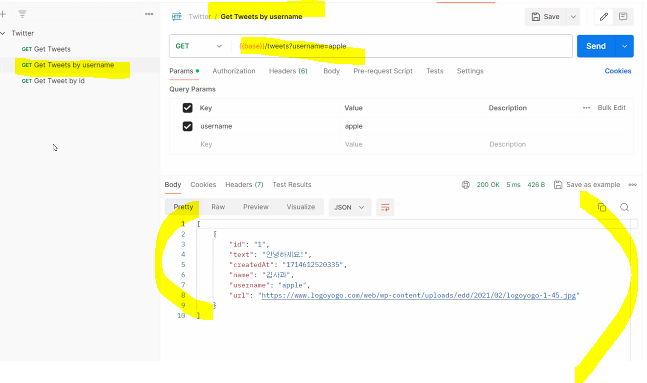Screen dimensions: 647x383
Task: Collapse the Twitter collection
Action: (x=3, y=33)
